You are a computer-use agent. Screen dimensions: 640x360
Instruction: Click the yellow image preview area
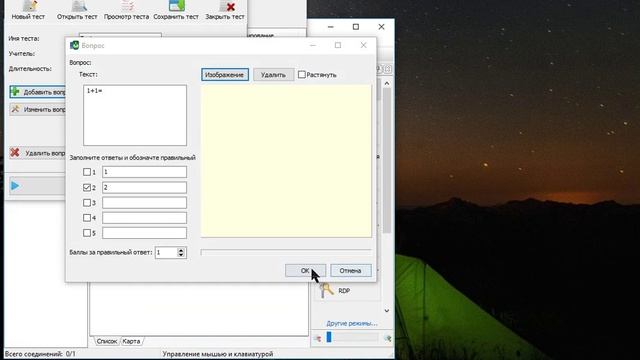(x=286, y=160)
